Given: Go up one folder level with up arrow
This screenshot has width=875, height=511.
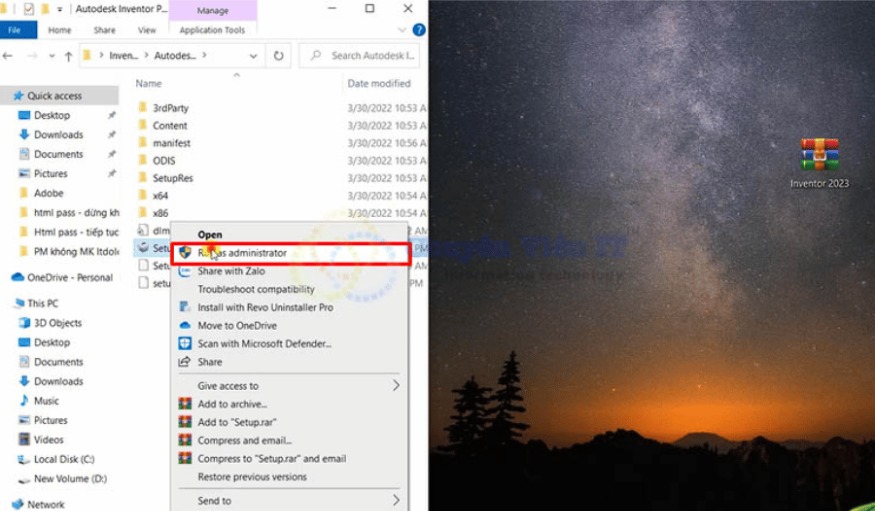Looking at the screenshot, I should pyautogui.click(x=69, y=56).
